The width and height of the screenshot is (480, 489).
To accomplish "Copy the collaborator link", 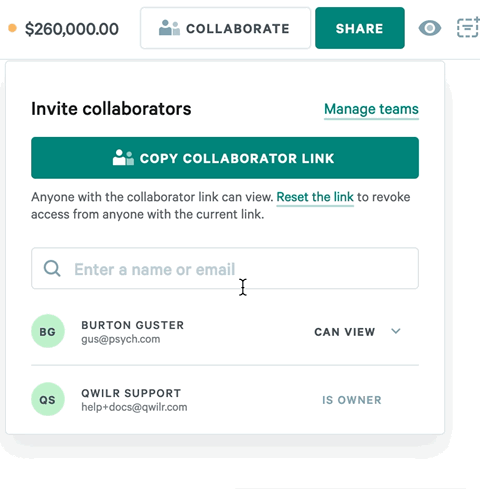I will [225, 158].
